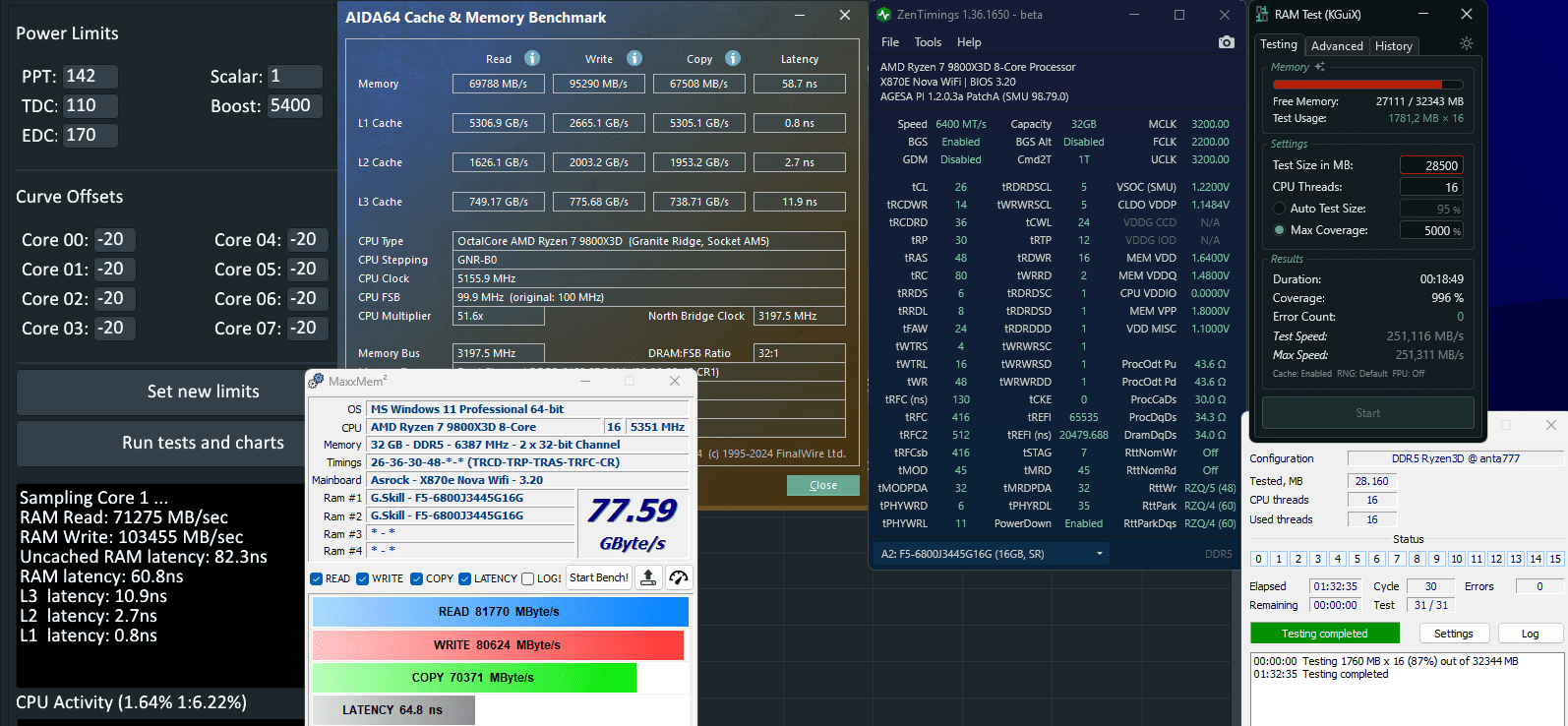The height and width of the screenshot is (726, 1568).
Task: Click the TDC value field showing 110
Action: 90,106
